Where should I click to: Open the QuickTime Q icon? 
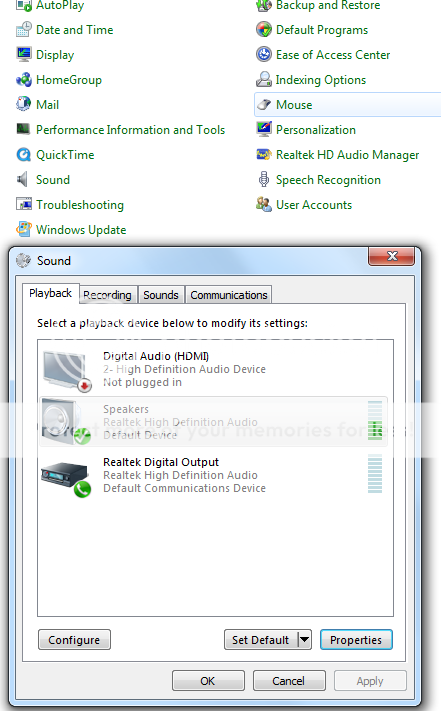(24, 154)
